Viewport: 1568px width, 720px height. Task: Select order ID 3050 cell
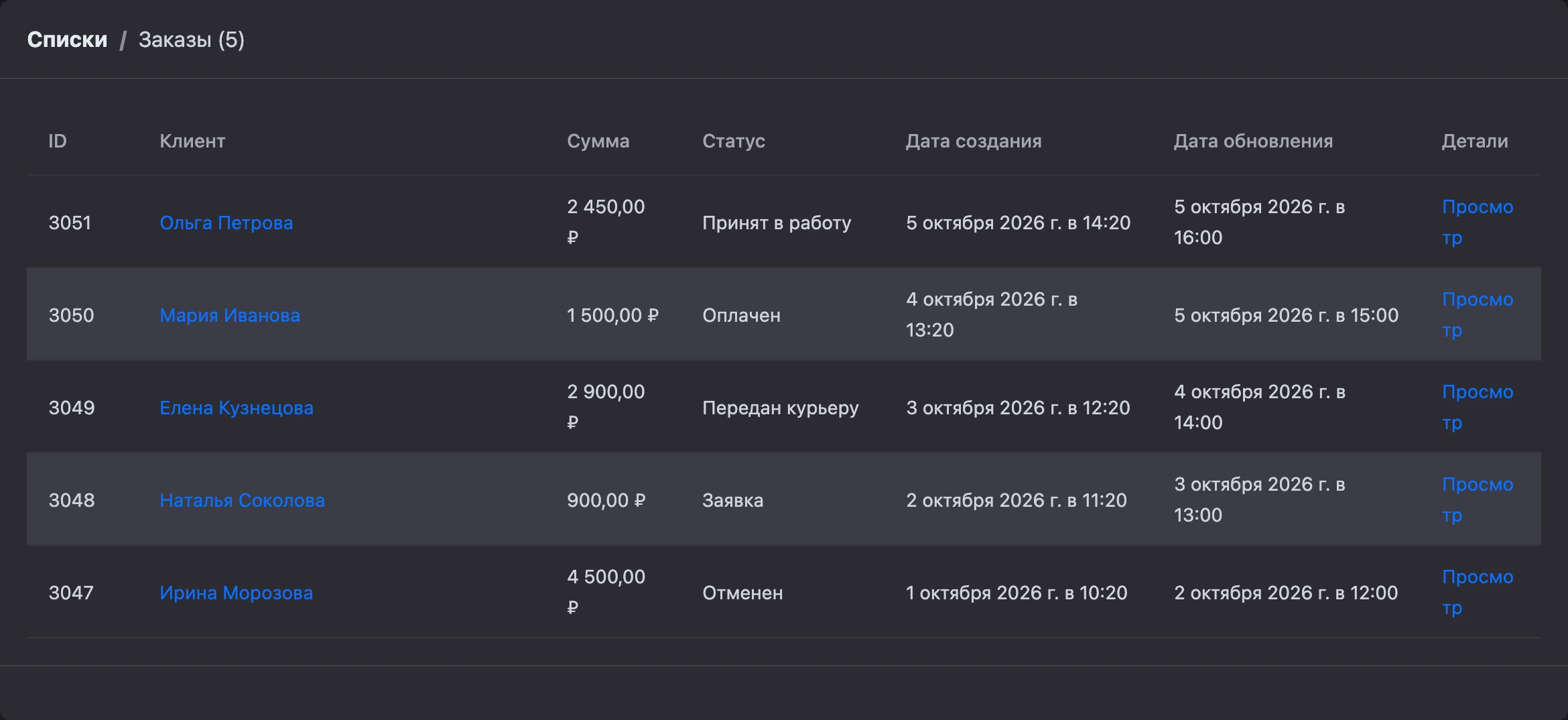point(71,315)
